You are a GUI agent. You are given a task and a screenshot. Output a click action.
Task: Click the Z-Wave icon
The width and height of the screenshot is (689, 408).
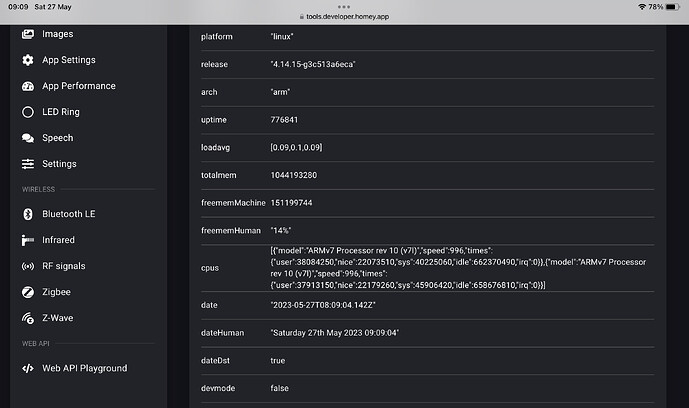[28, 318]
